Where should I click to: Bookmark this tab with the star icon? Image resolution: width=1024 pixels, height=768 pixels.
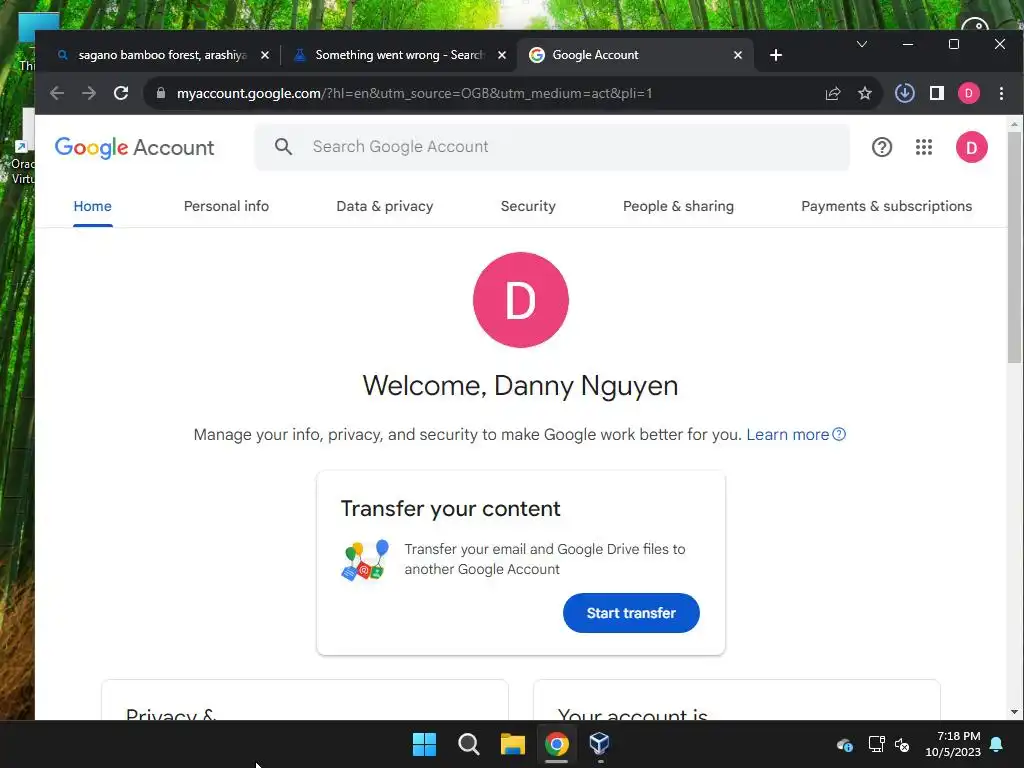click(x=865, y=93)
